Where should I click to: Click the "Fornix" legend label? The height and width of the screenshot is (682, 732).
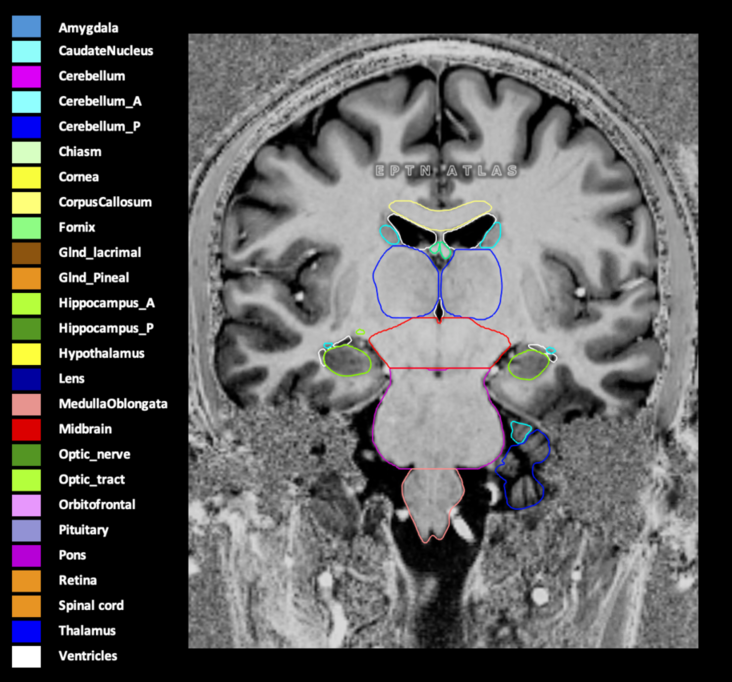77,227
